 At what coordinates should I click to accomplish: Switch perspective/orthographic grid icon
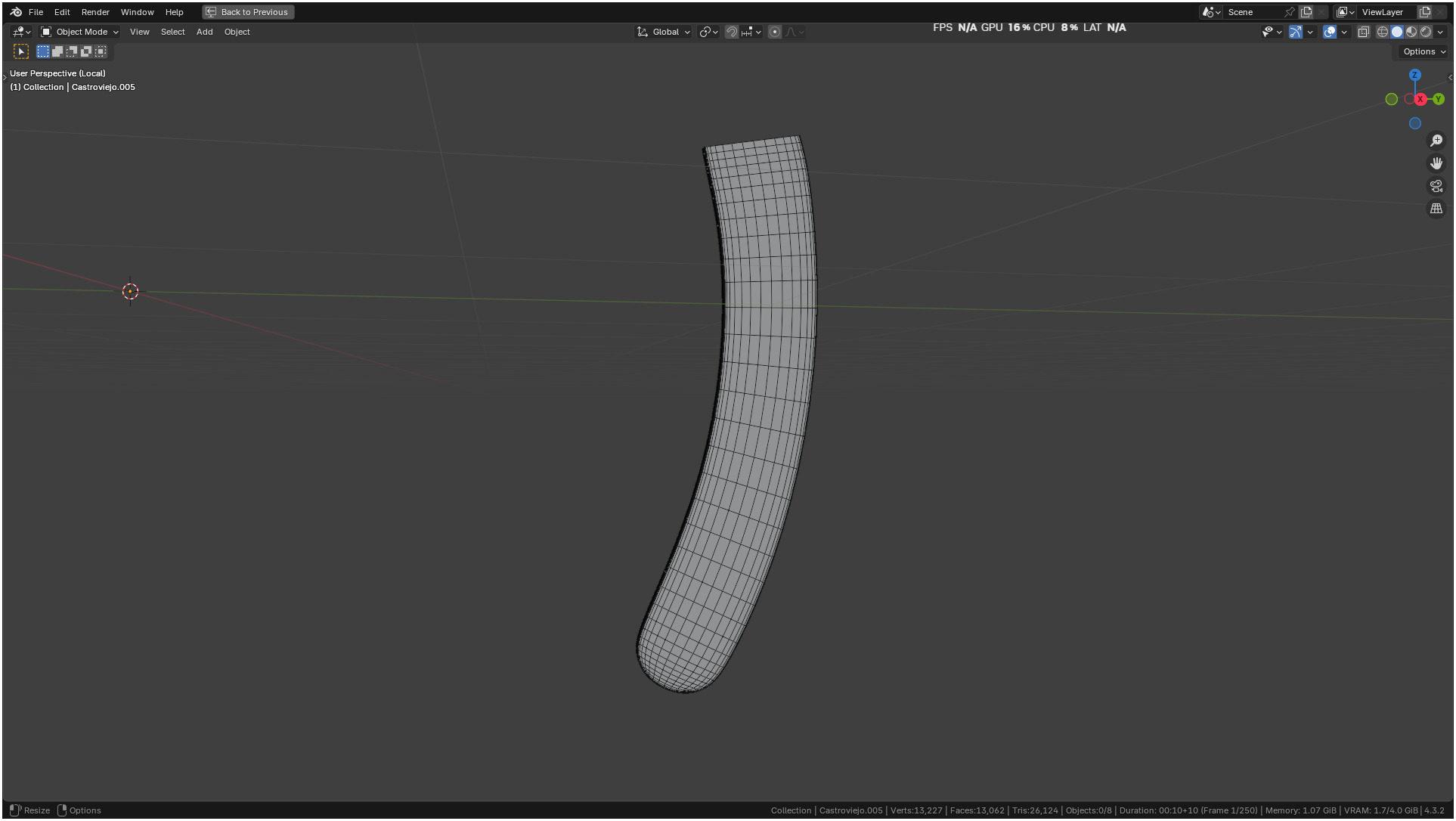point(1436,209)
